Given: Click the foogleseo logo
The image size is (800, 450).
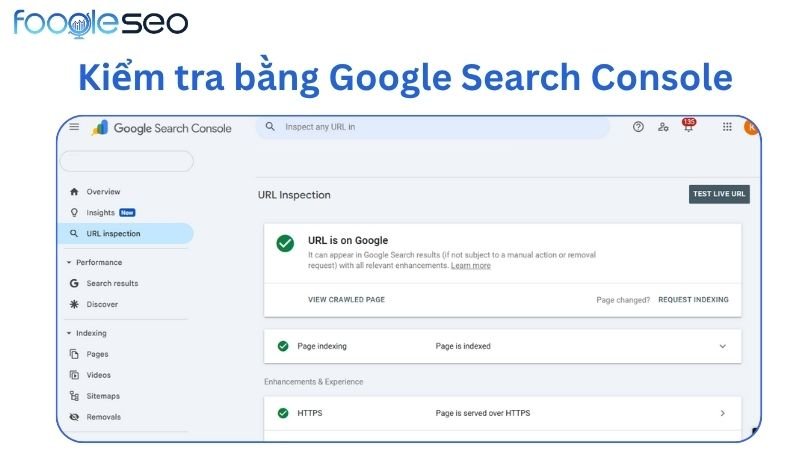Looking at the screenshot, I should (x=101, y=23).
